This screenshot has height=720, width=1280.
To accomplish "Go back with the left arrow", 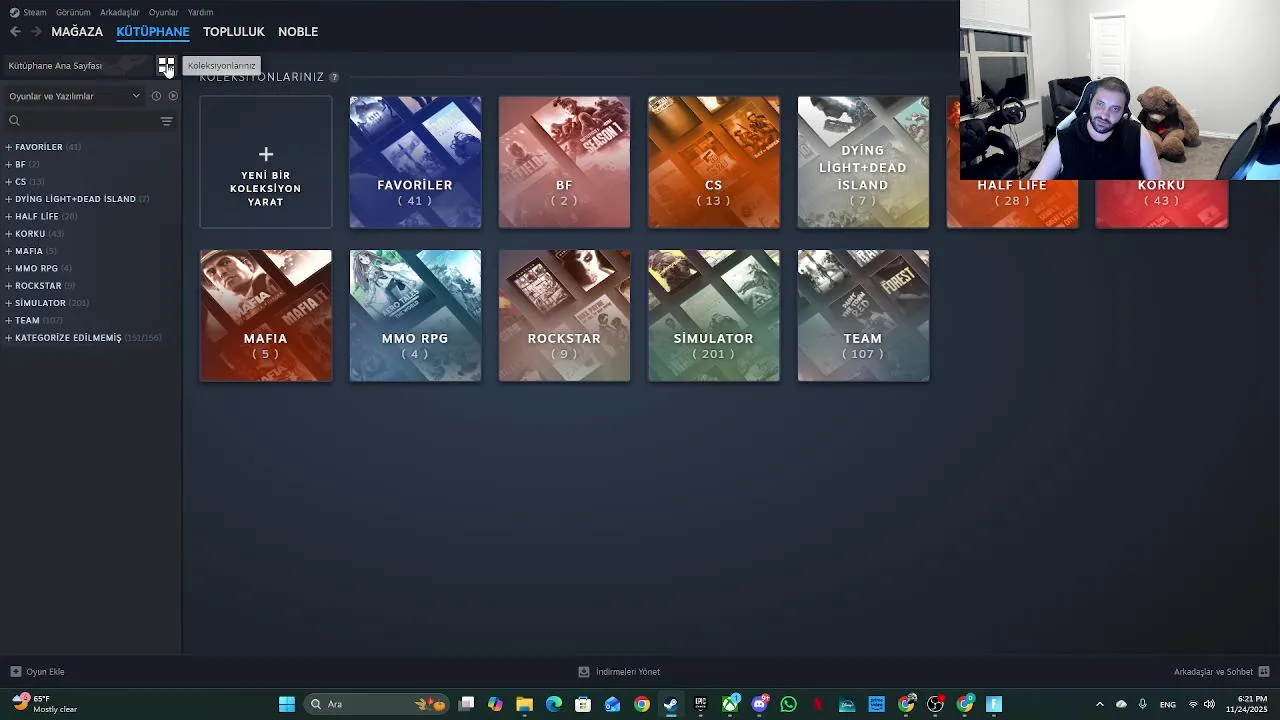I will pos(15,32).
